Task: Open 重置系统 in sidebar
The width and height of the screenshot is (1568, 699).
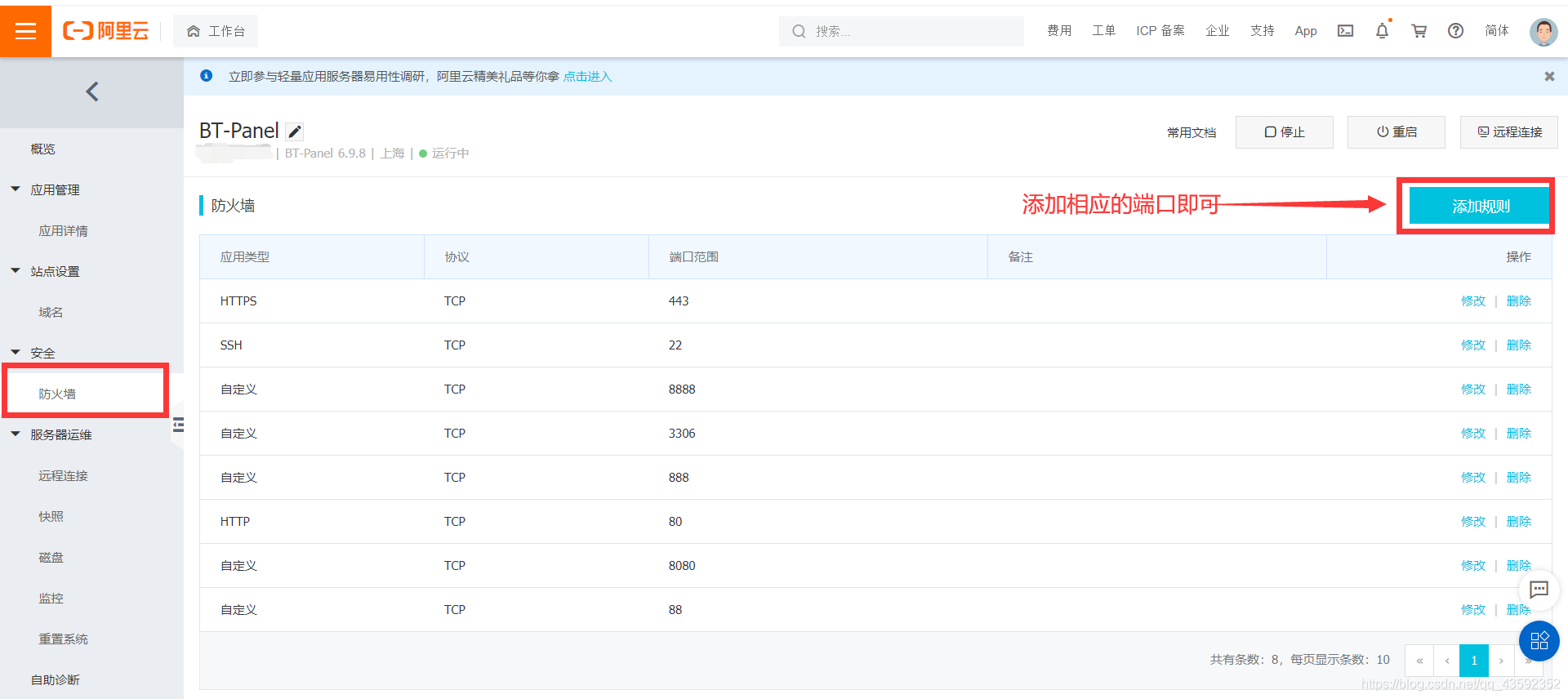Action: pos(63,639)
